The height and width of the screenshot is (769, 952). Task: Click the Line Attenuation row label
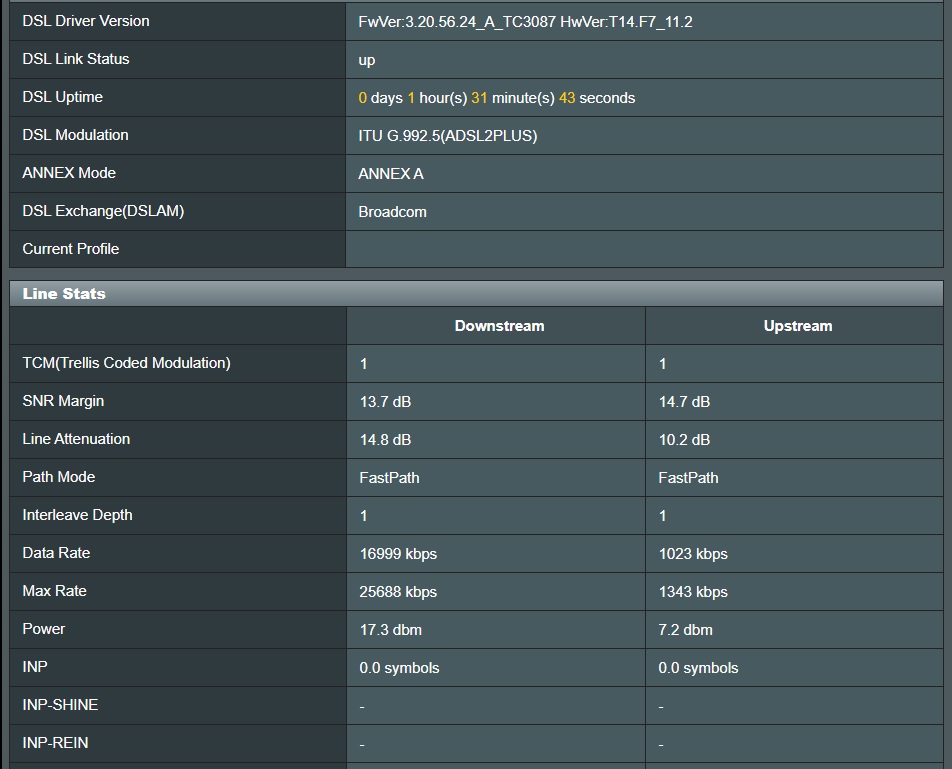click(x=76, y=439)
